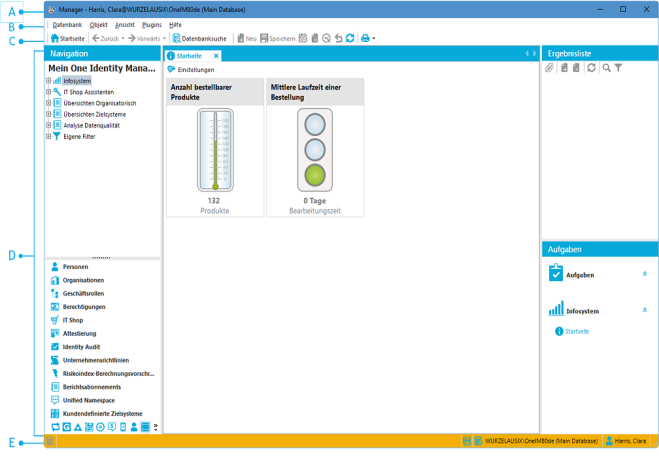Click the person icon in the category strip

[134, 427]
